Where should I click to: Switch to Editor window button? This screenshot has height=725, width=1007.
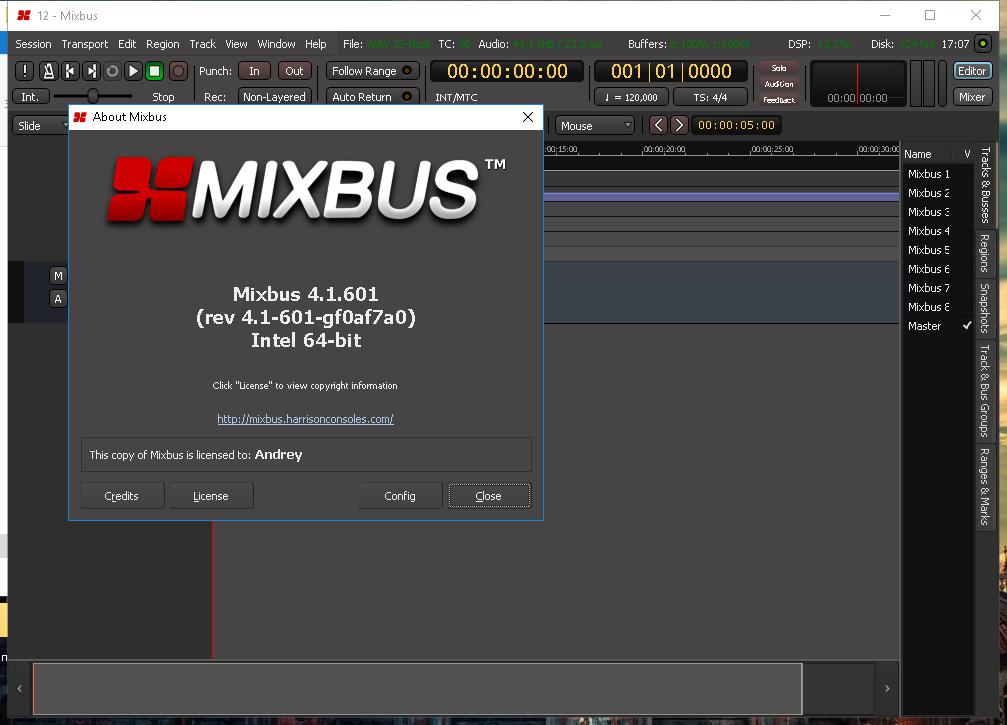[972, 71]
